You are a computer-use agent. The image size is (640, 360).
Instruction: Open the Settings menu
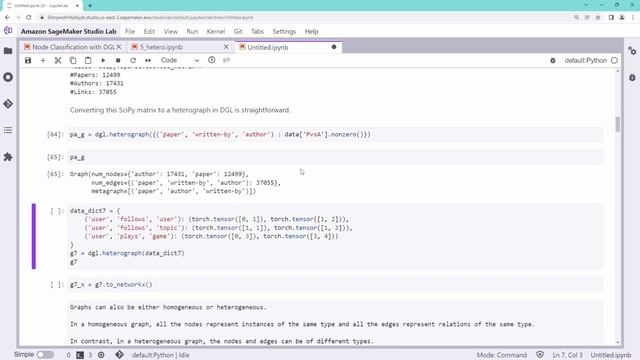pos(284,31)
